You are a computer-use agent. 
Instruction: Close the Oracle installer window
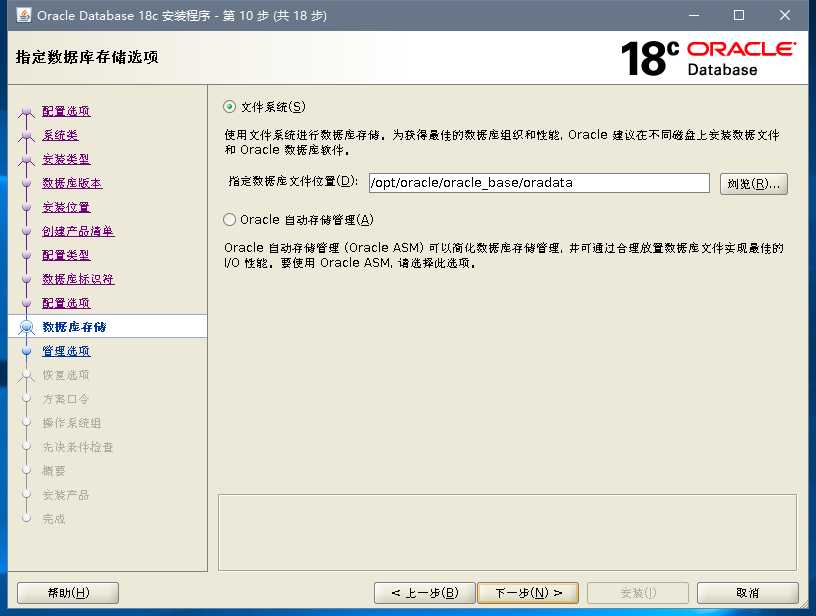pos(784,15)
